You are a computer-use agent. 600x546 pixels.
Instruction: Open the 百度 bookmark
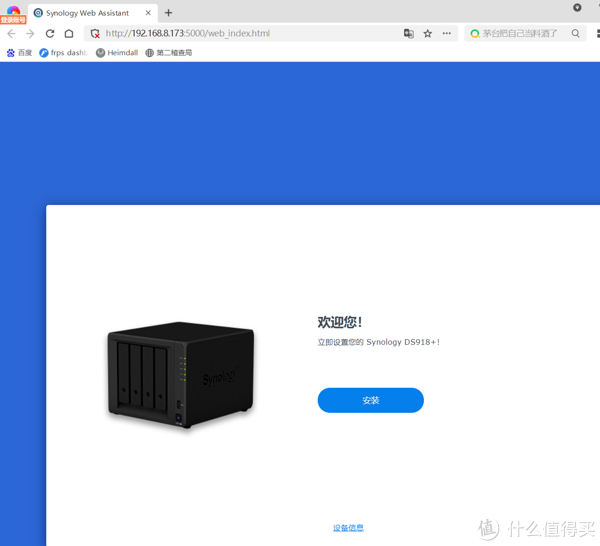pos(20,53)
